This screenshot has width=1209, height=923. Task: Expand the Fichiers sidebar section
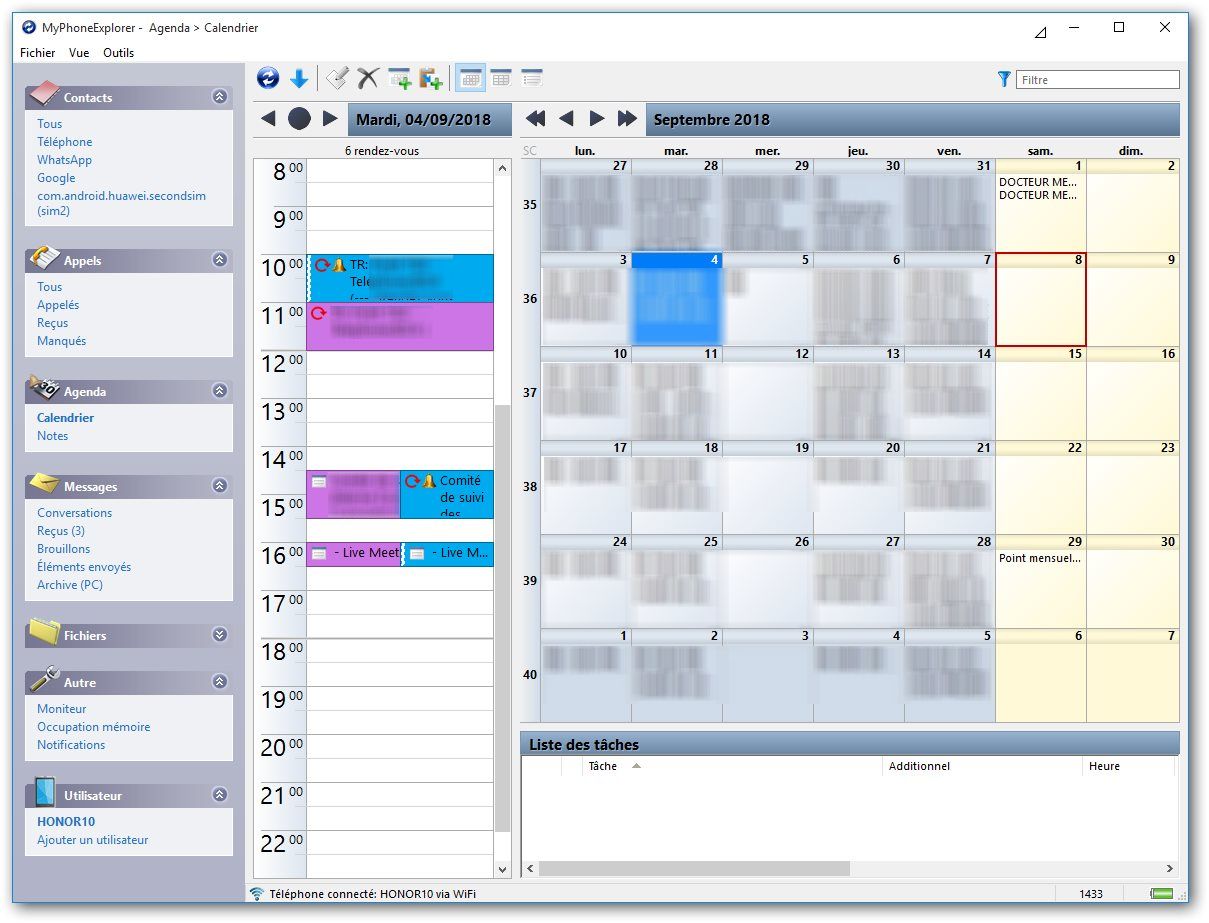[x=219, y=635]
